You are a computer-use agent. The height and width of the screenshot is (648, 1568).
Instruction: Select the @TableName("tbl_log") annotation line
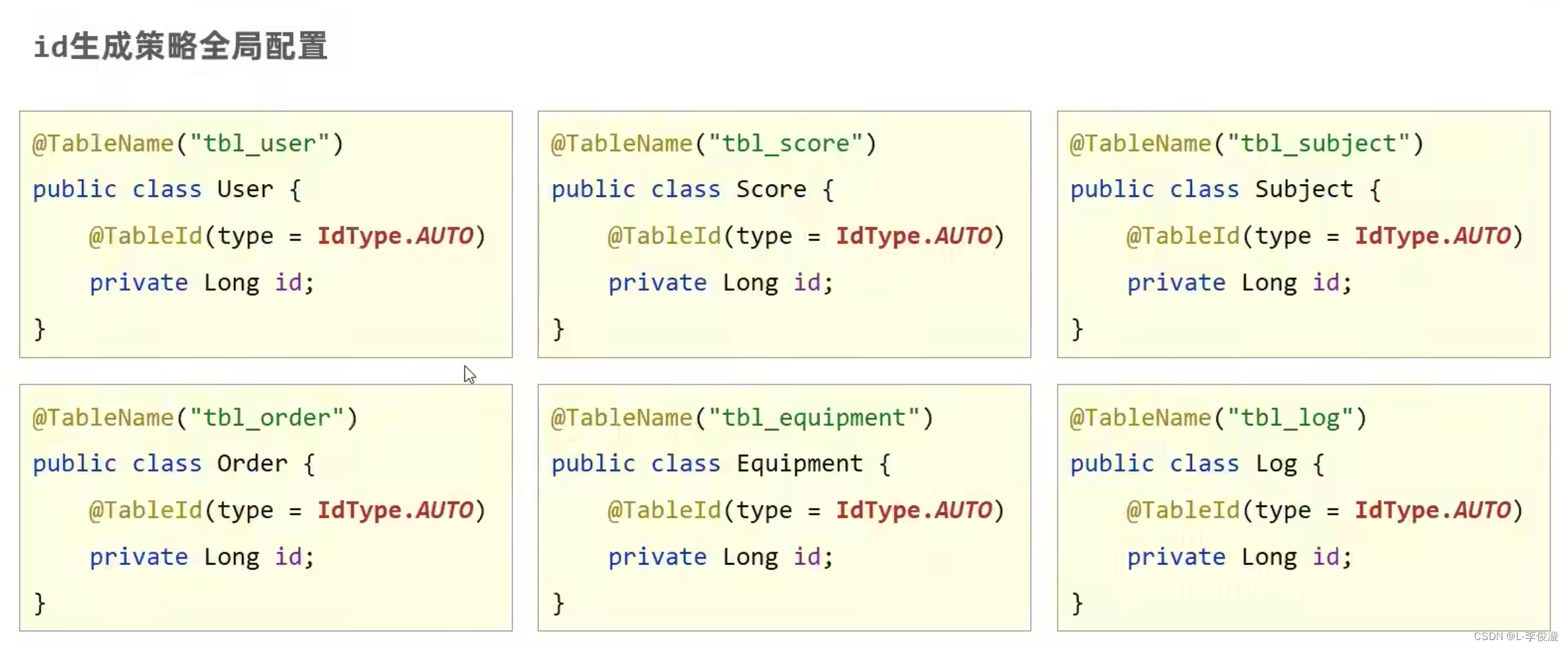coord(1218,418)
